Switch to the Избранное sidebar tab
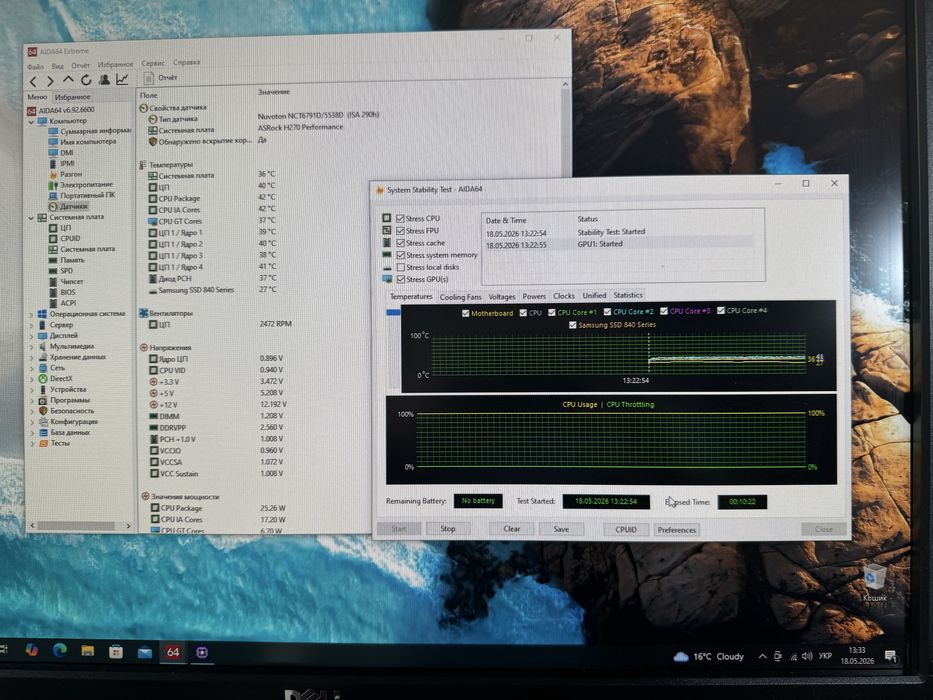Image resolution: width=933 pixels, height=700 pixels. (x=72, y=96)
